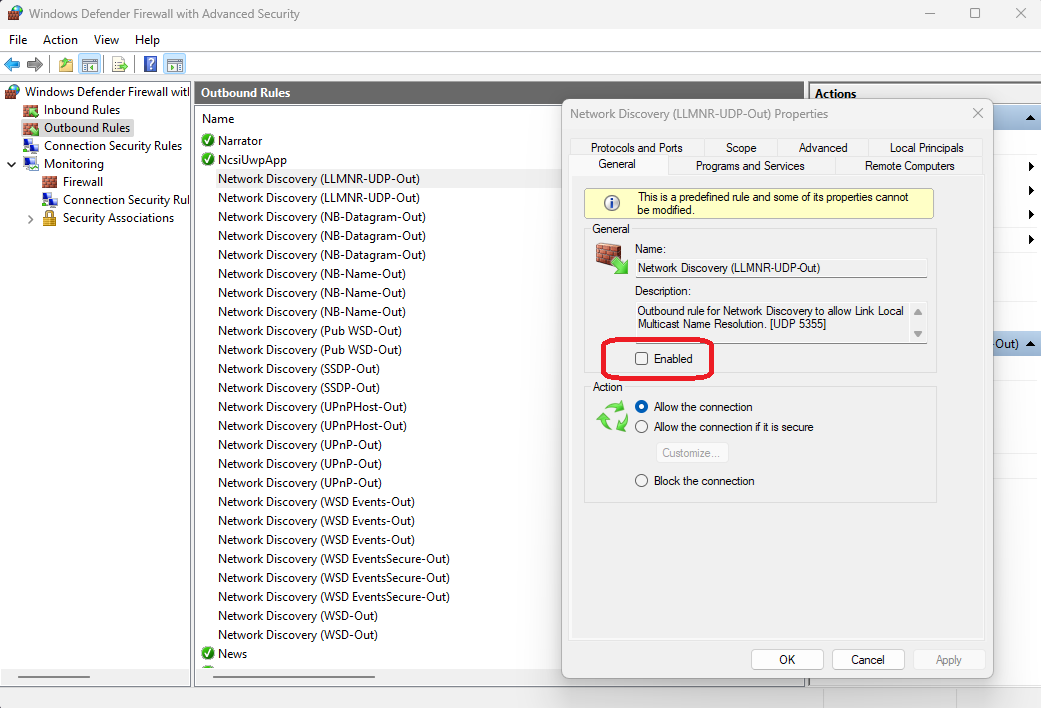Click the app icon in the title bar
Screen dimensions: 1041x708
(15, 13)
